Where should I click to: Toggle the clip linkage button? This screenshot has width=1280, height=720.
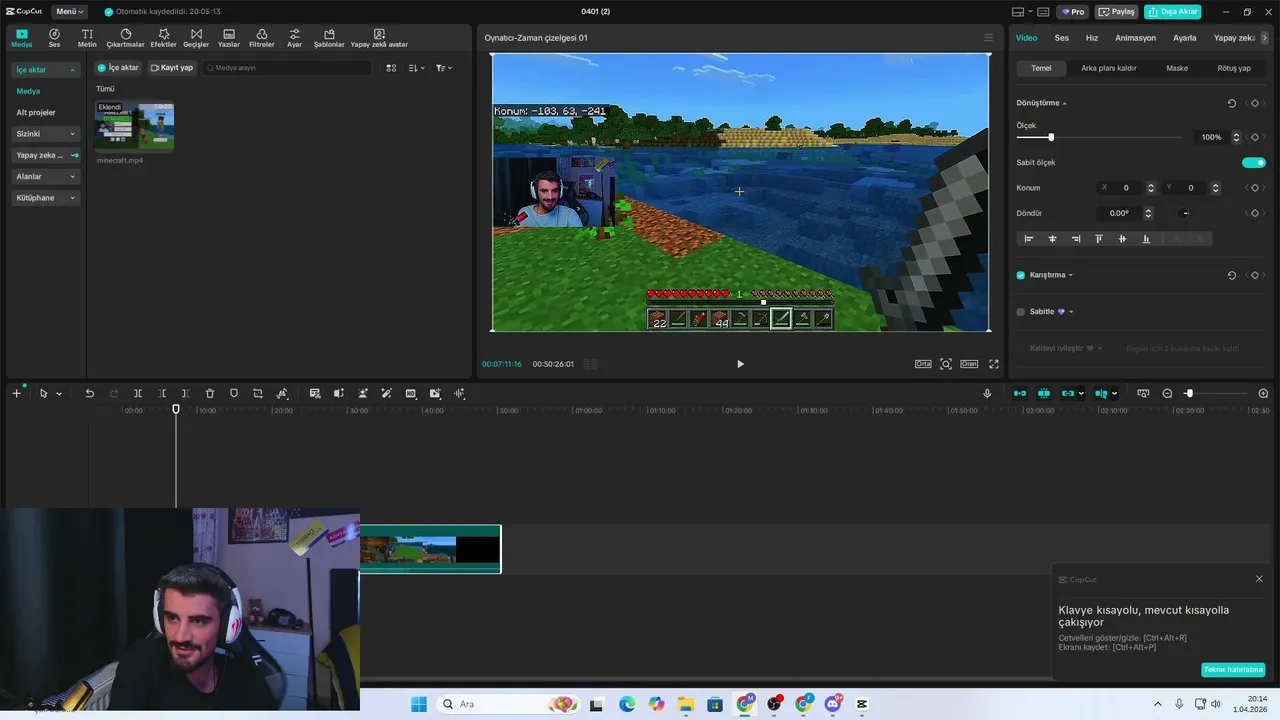click(x=1068, y=394)
